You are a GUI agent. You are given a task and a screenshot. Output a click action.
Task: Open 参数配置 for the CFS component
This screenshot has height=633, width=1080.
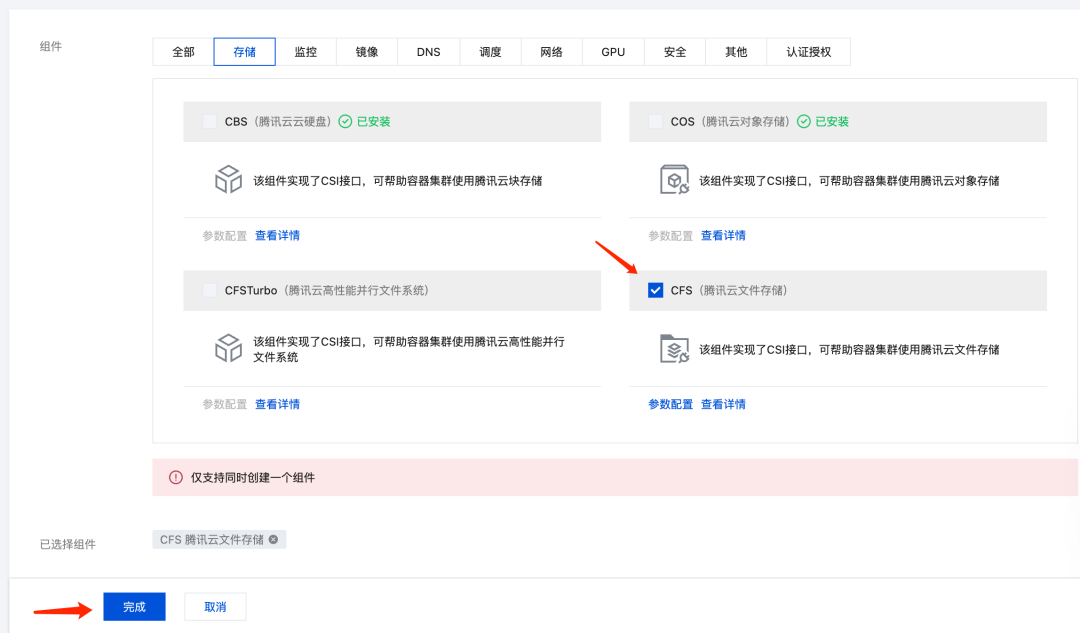pos(670,404)
